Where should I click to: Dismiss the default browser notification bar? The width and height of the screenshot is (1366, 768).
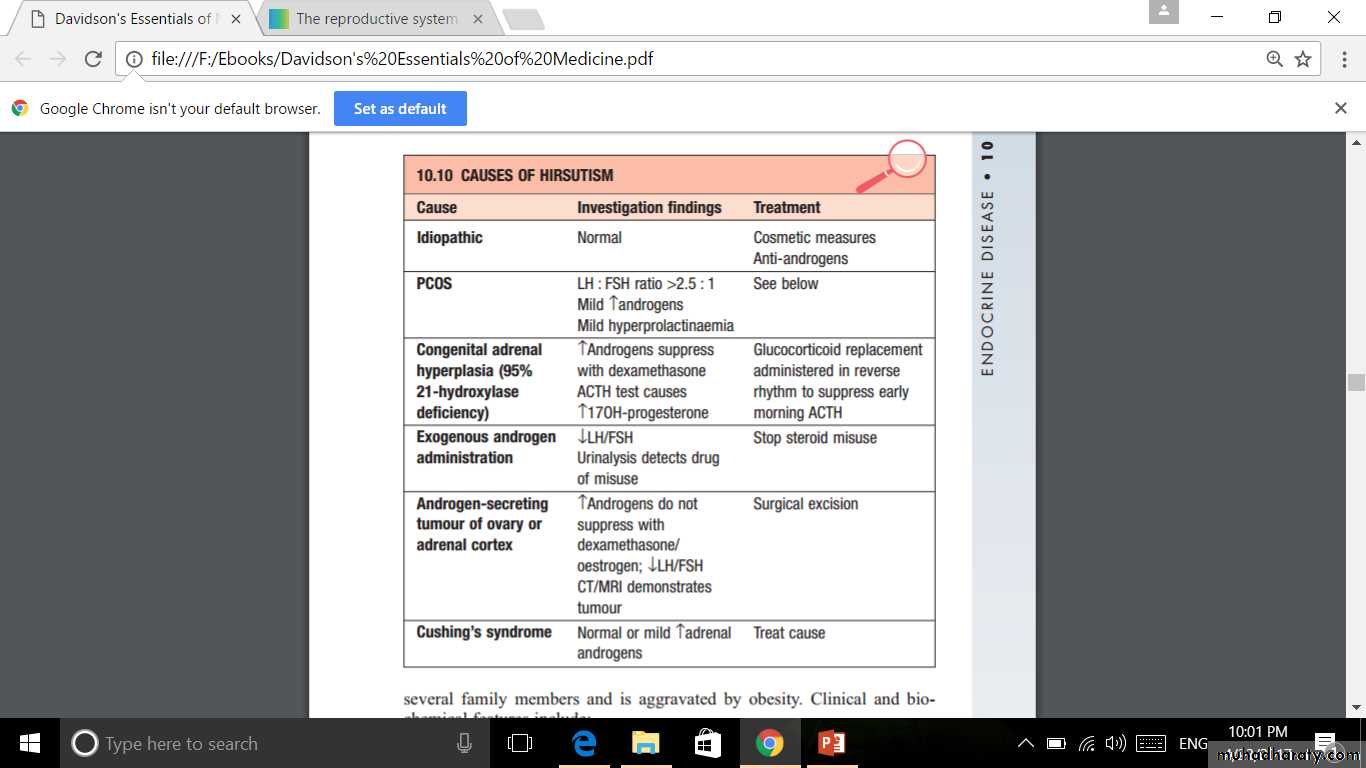click(x=1341, y=108)
